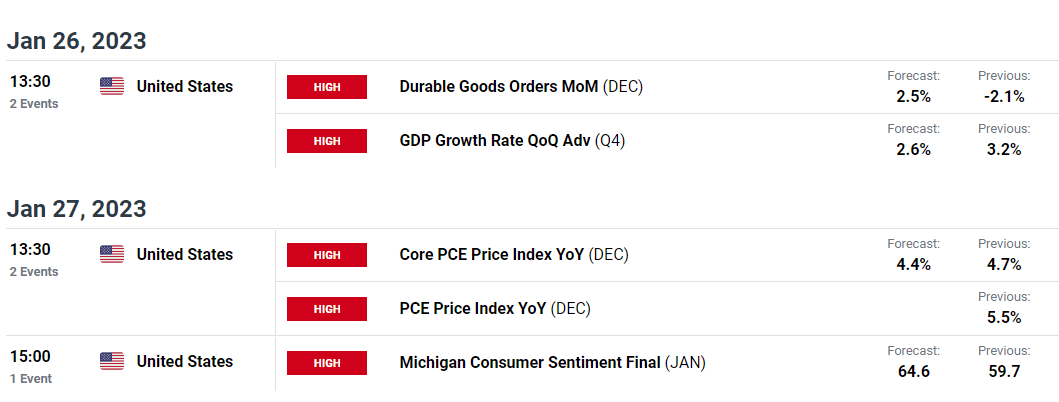Select the HIGH badge for Michigan Consumer Sentiment

[327, 363]
